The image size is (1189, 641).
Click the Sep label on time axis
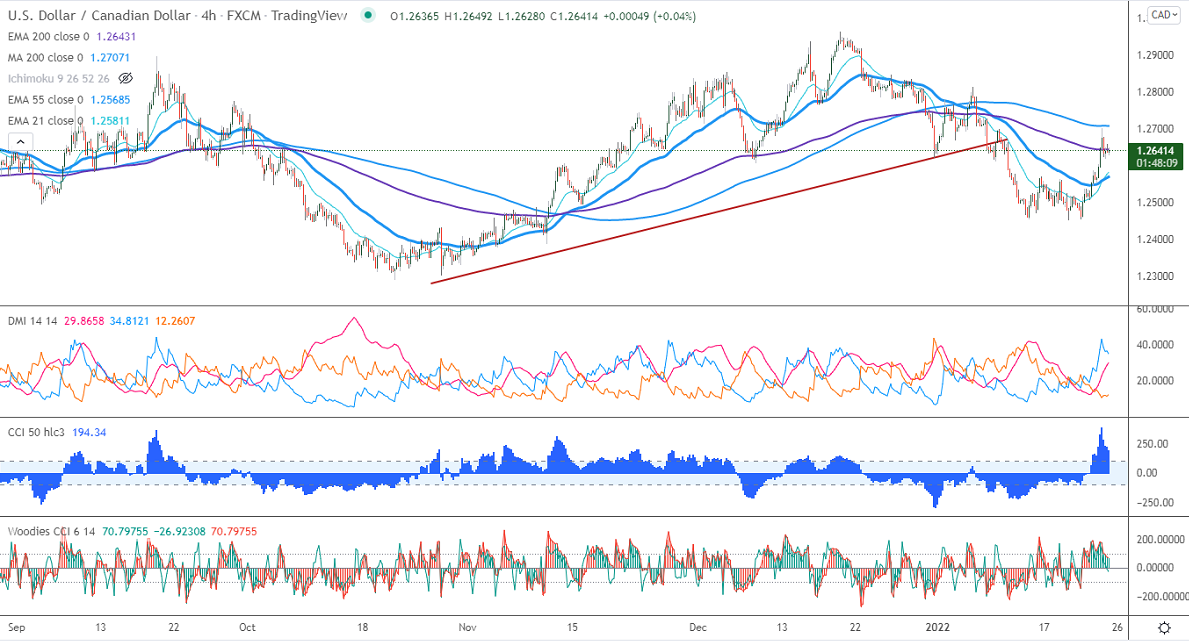[x=16, y=627]
